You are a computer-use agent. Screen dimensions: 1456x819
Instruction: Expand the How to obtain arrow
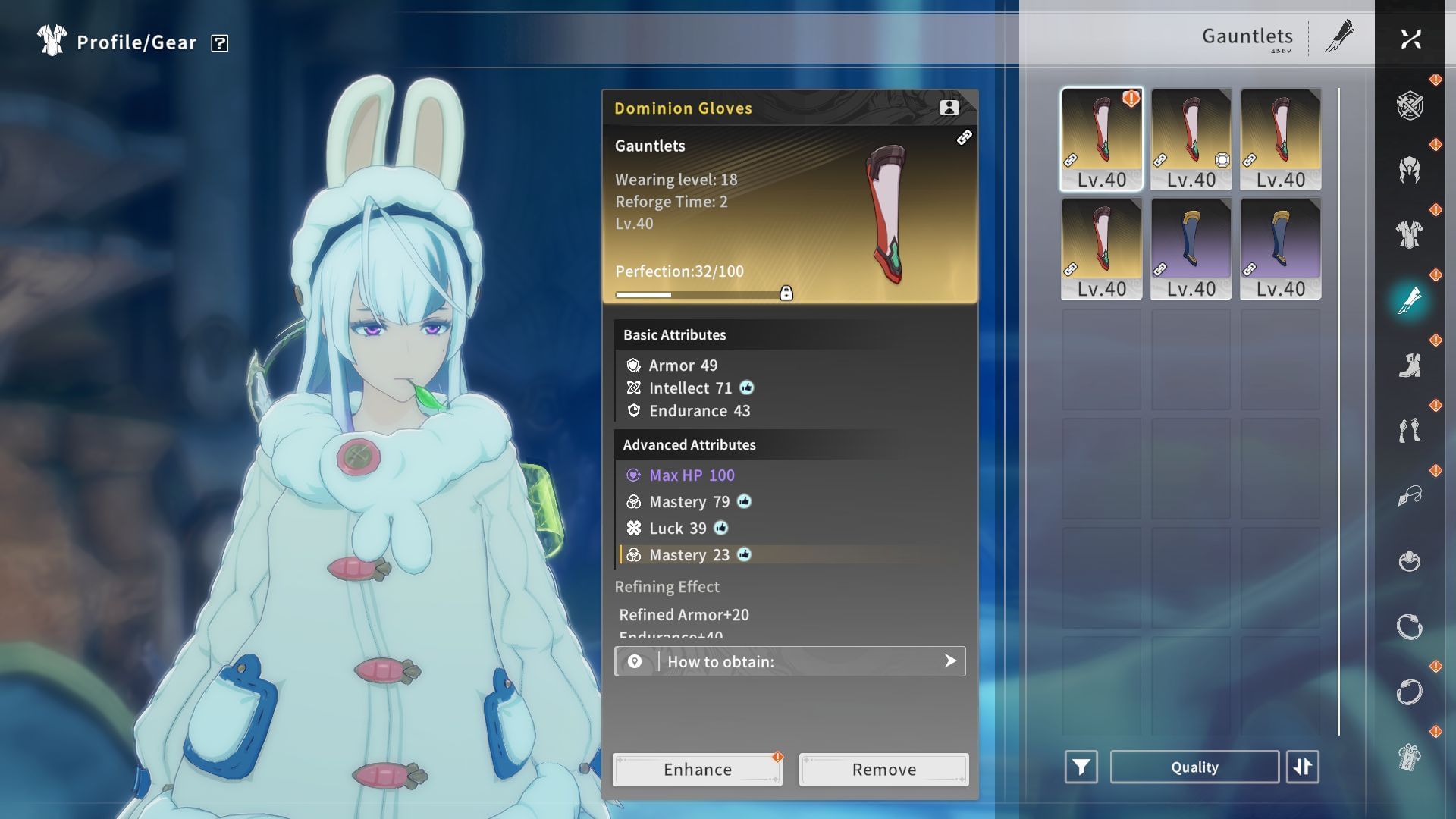(949, 661)
